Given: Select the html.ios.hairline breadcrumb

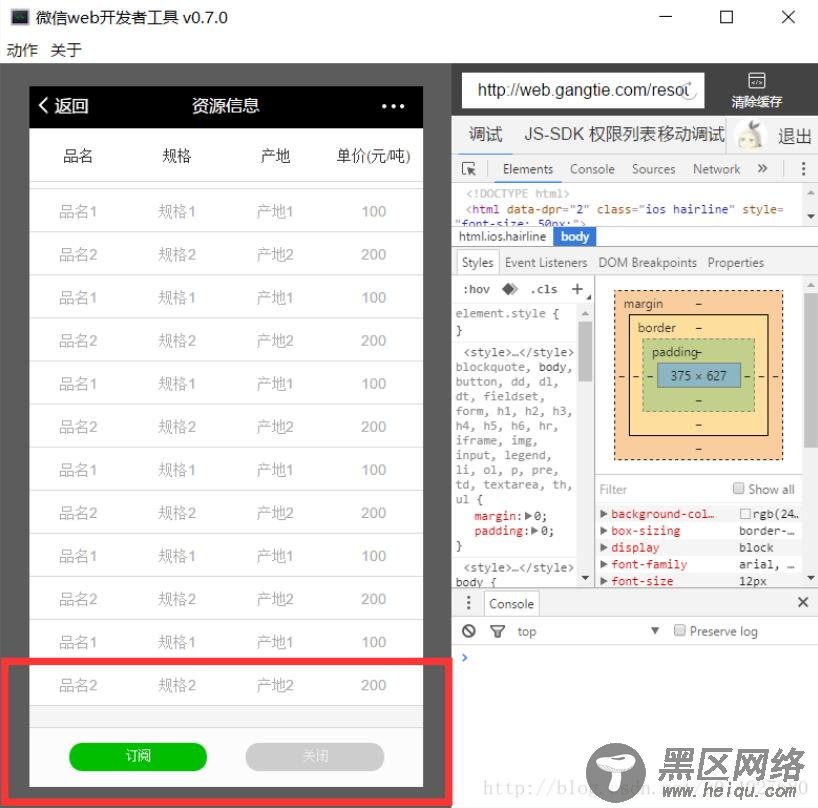Looking at the screenshot, I should point(502,237).
